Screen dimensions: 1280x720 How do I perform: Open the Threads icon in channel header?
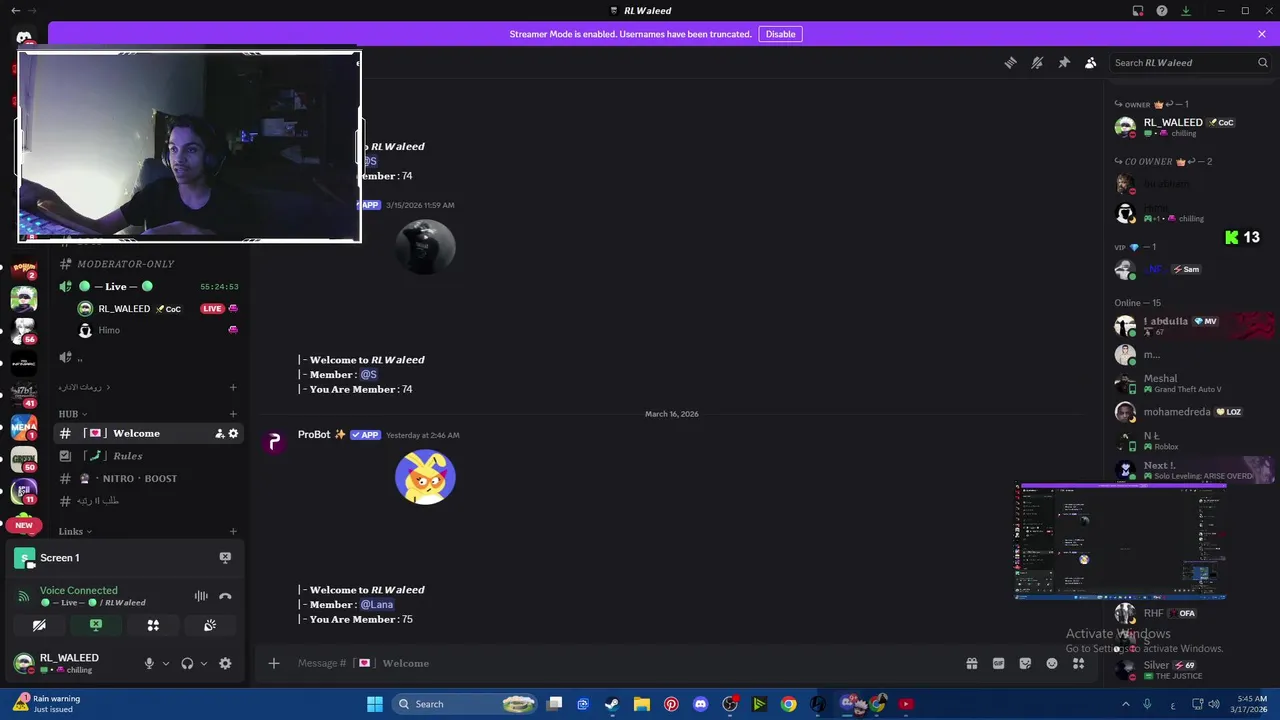click(x=1010, y=62)
